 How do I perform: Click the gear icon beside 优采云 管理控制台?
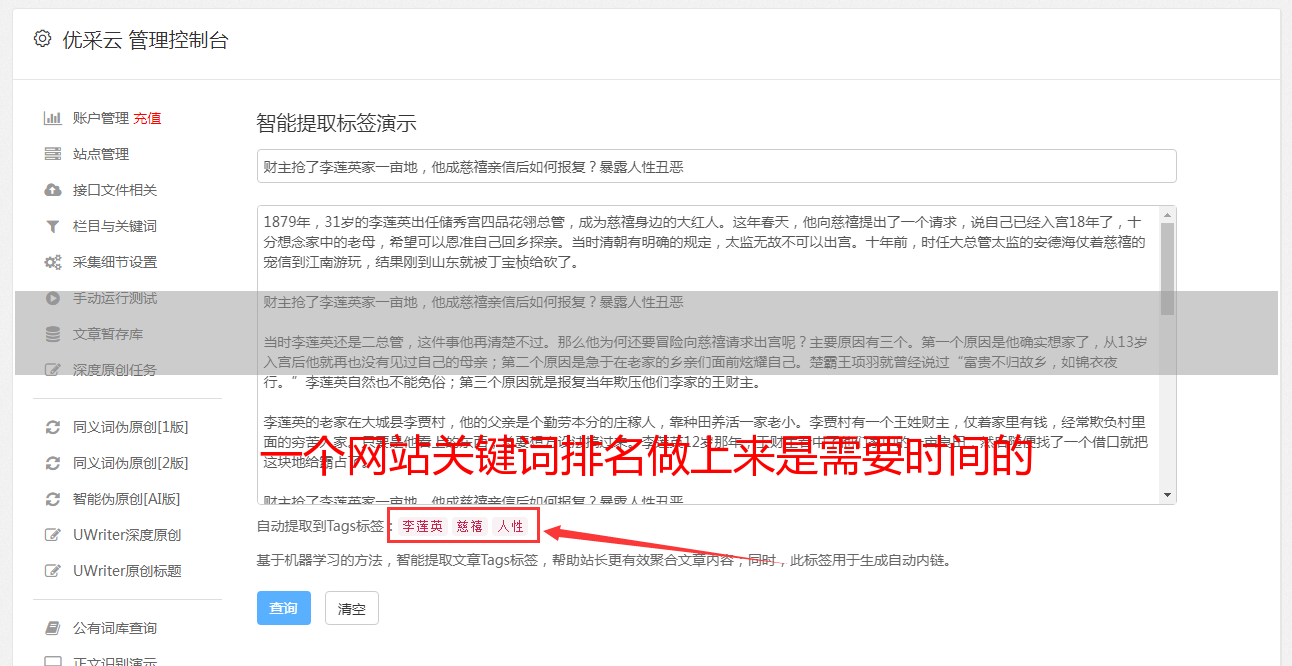(x=42, y=39)
